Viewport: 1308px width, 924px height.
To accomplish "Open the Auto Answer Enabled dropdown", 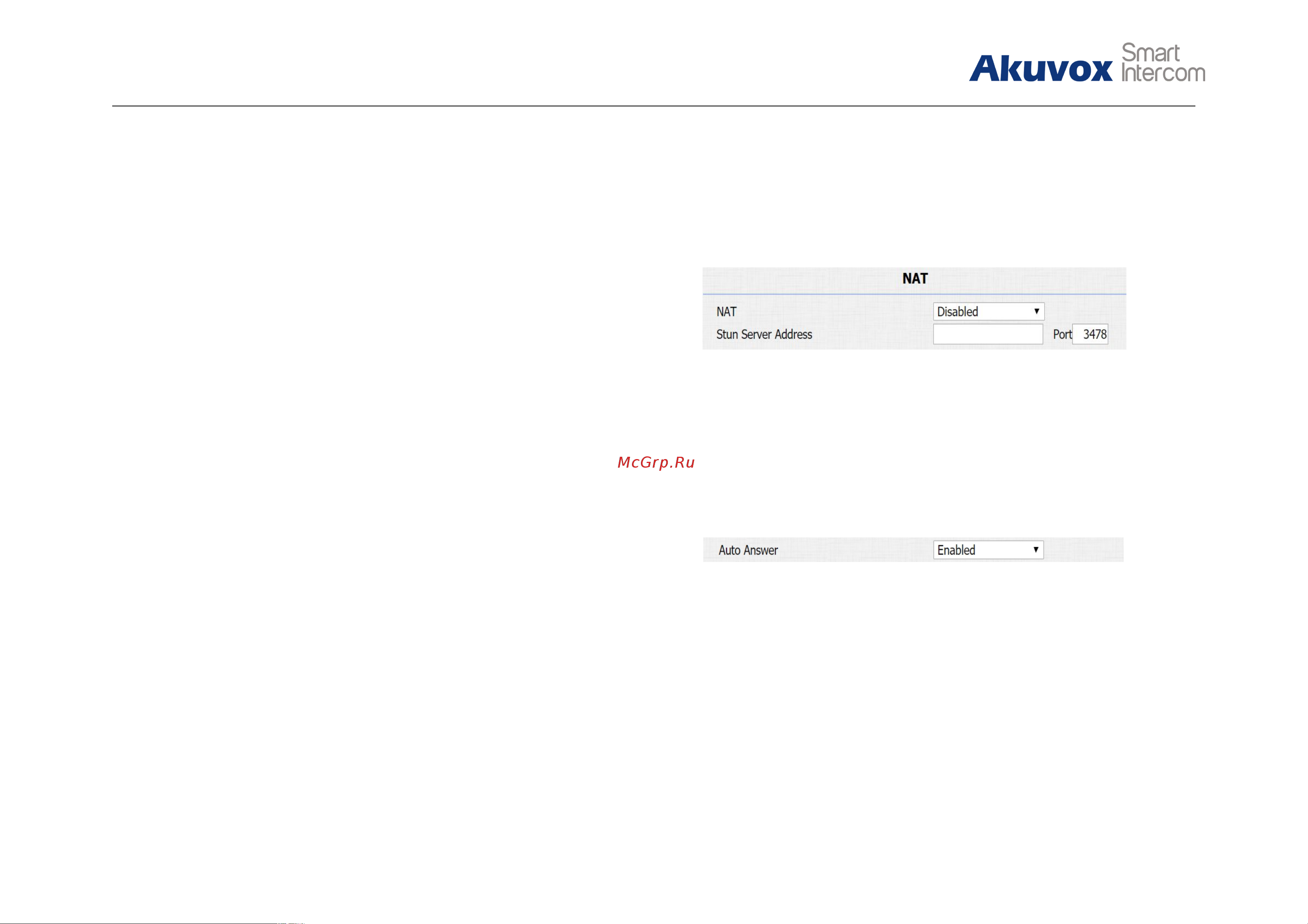I will tap(989, 550).
